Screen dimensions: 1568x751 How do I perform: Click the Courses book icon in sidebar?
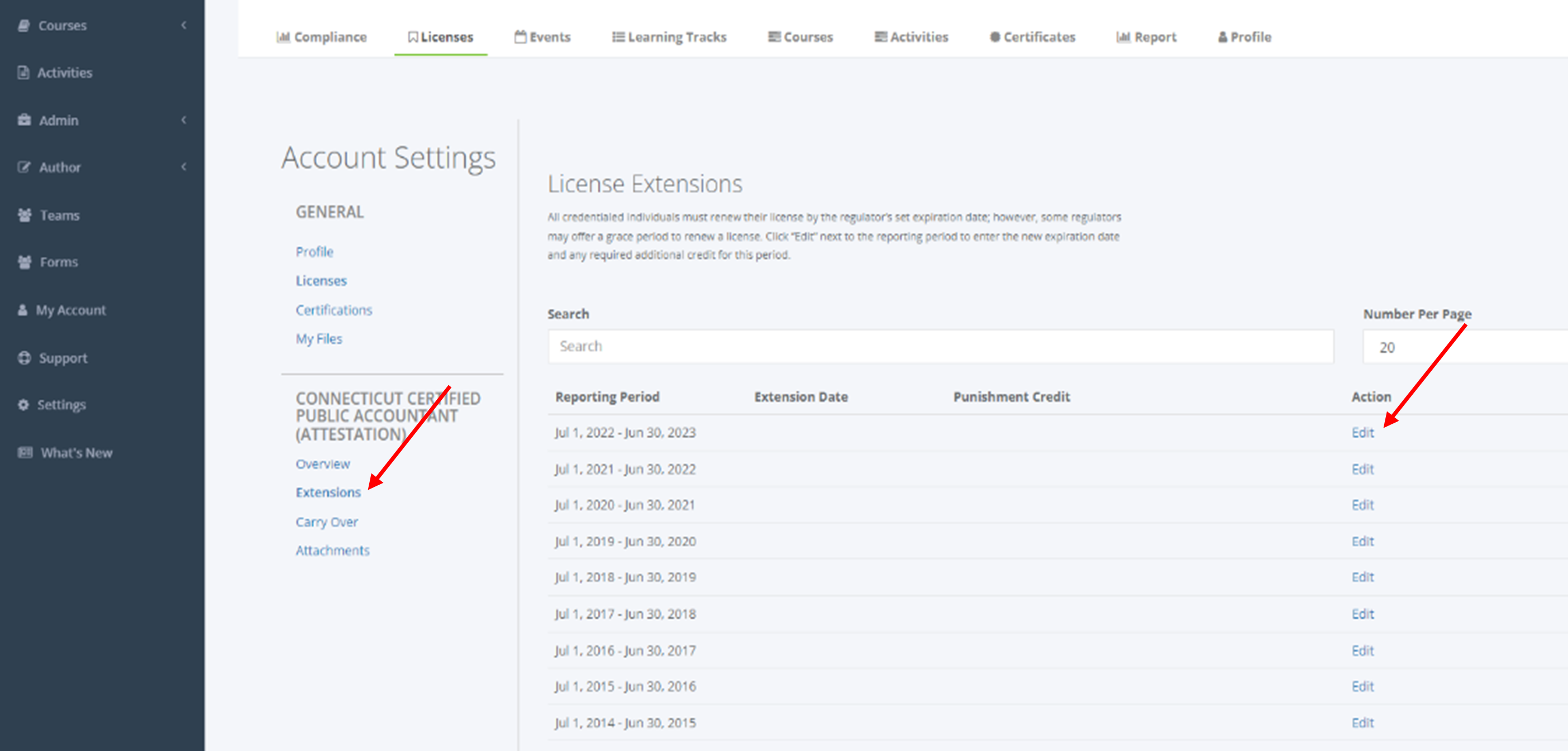click(23, 26)
